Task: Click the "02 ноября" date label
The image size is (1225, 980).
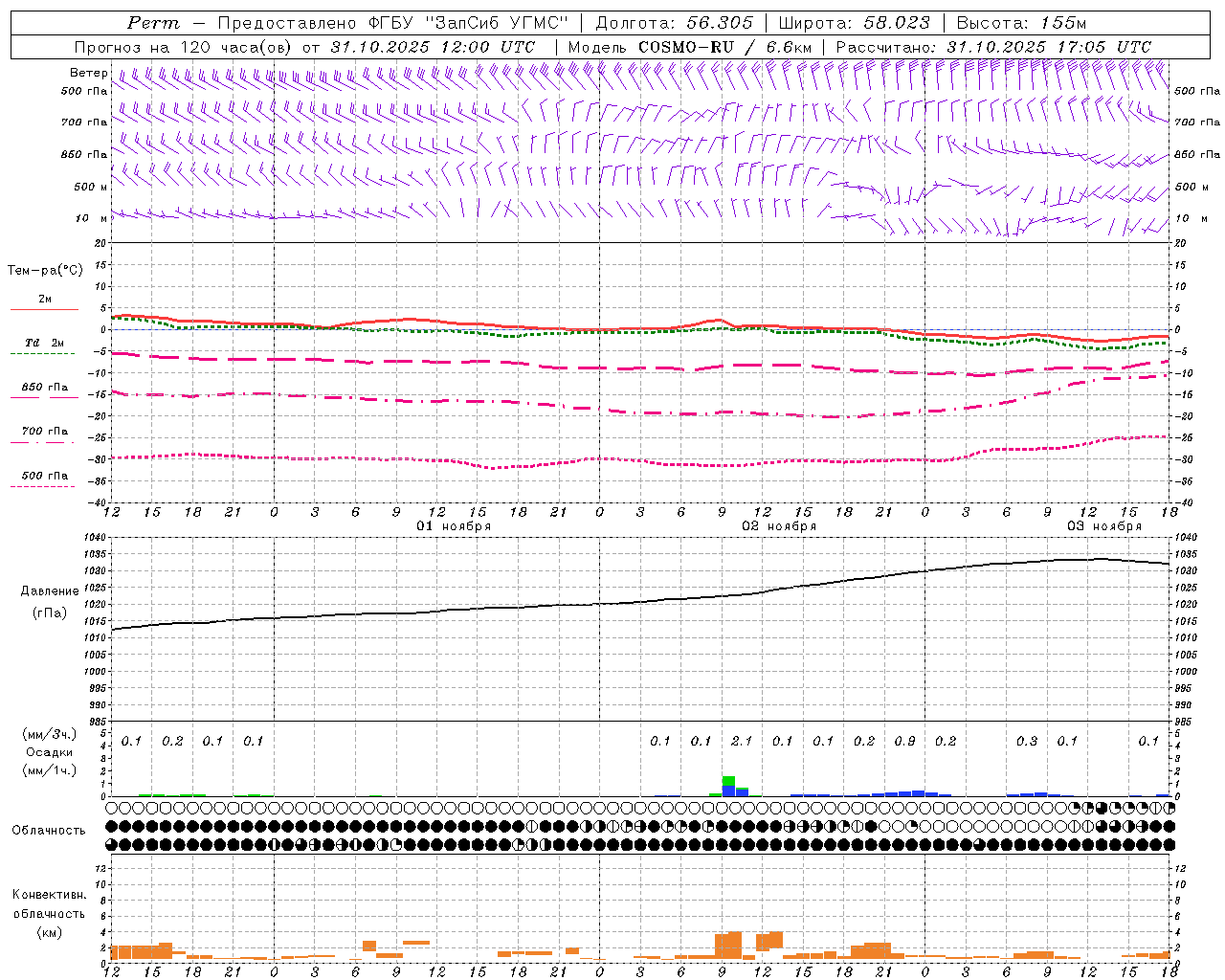Action: pyautogui.click(x=779, y=526)
